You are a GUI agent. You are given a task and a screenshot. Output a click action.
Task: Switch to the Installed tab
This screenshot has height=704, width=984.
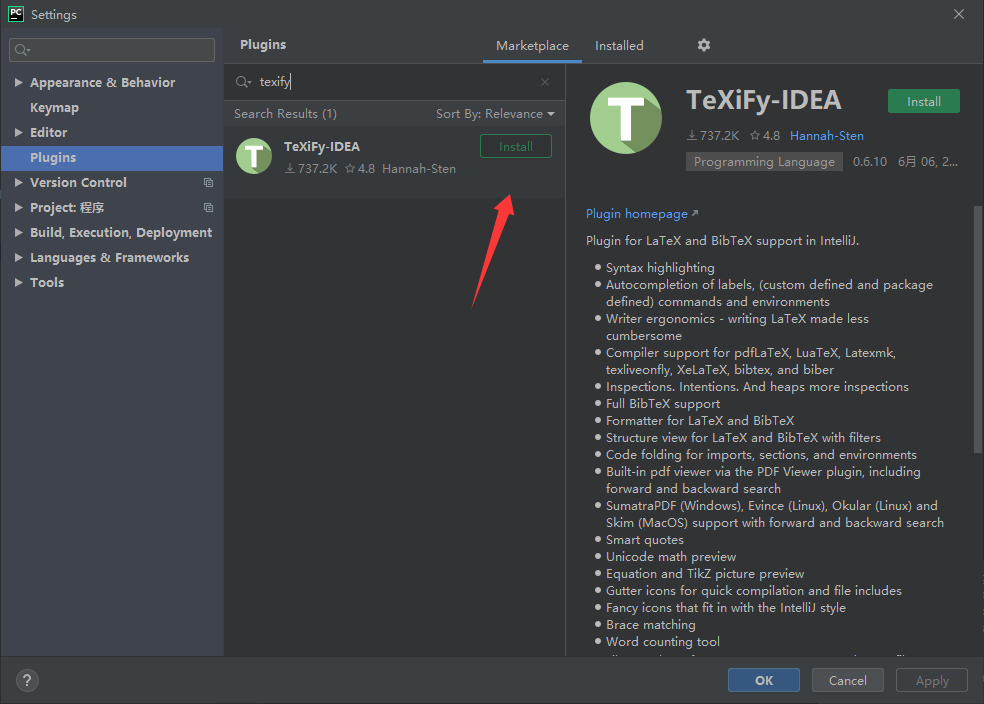pos(619,46)
